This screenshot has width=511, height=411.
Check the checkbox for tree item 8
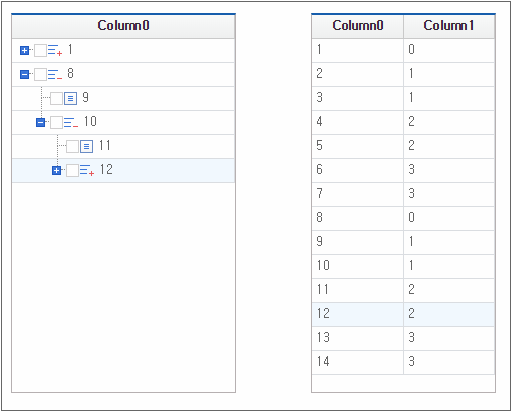click(x=40, y=74)
